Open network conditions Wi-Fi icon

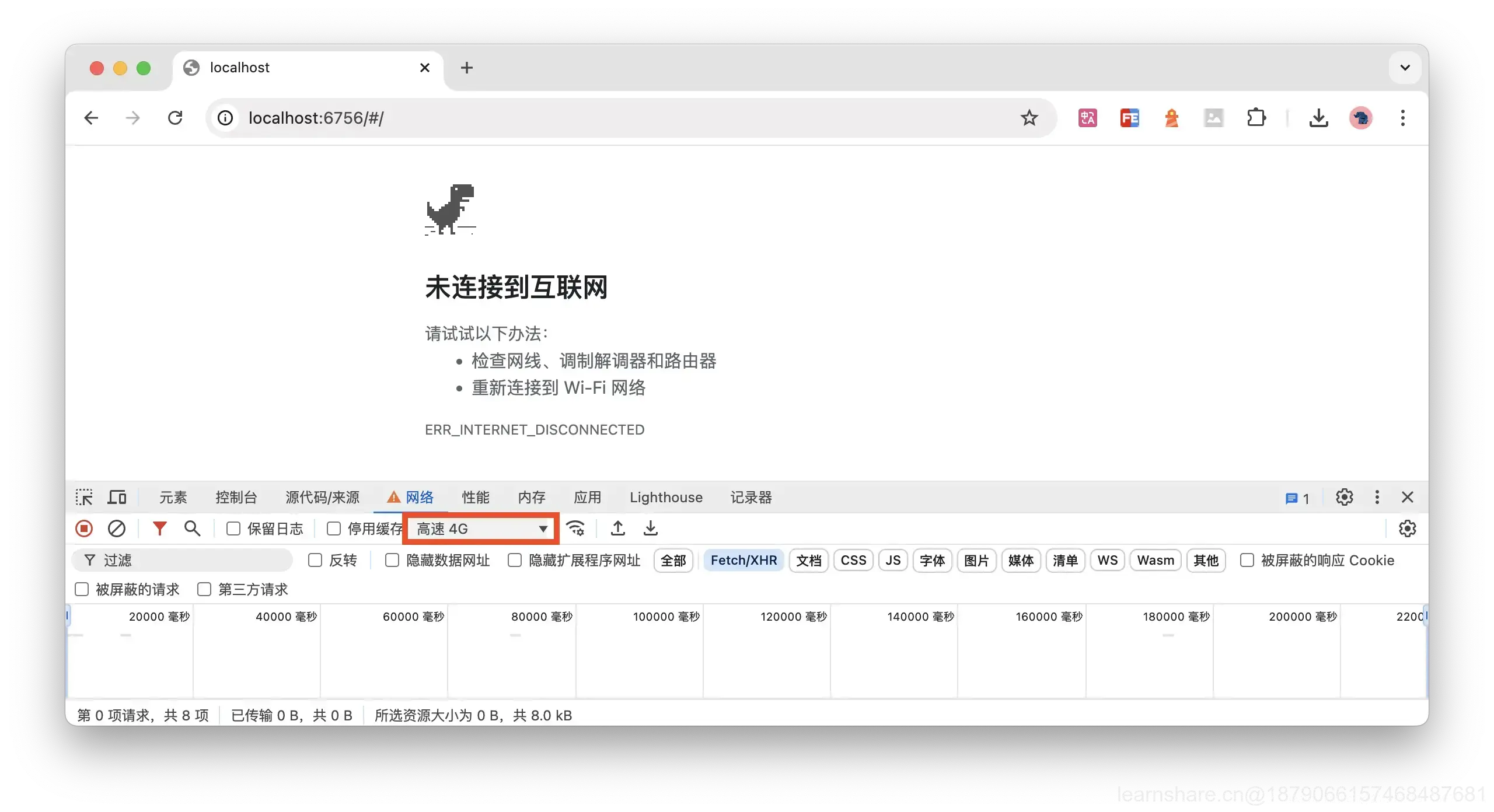575,528
